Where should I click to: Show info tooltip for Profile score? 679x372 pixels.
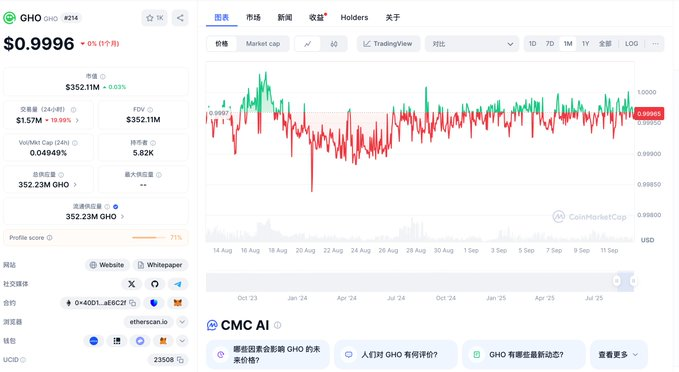point(49,238)
